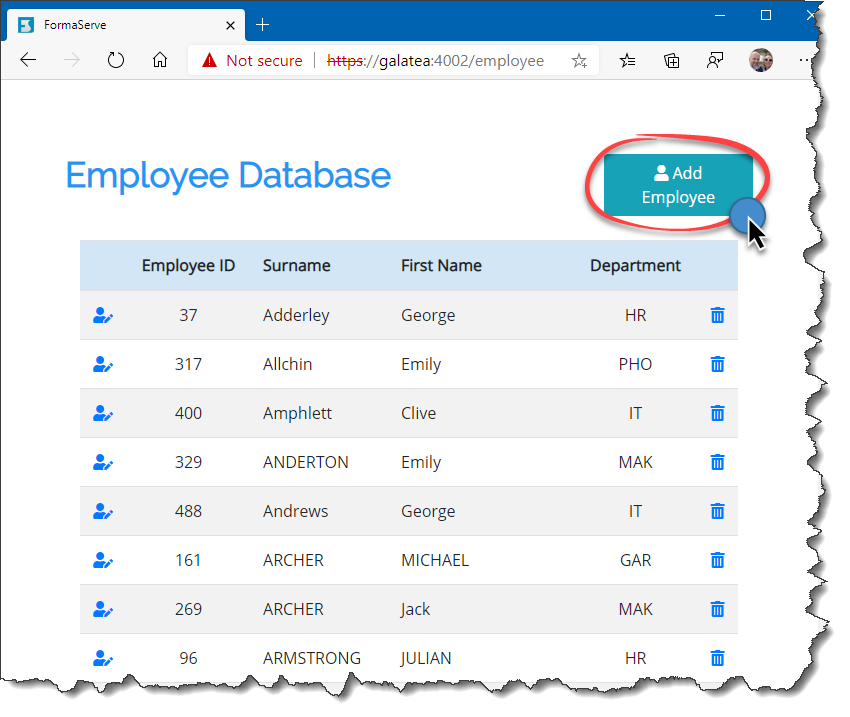Go to browser home page
This screenshot has height=717, width=850.
pos(160,60)
